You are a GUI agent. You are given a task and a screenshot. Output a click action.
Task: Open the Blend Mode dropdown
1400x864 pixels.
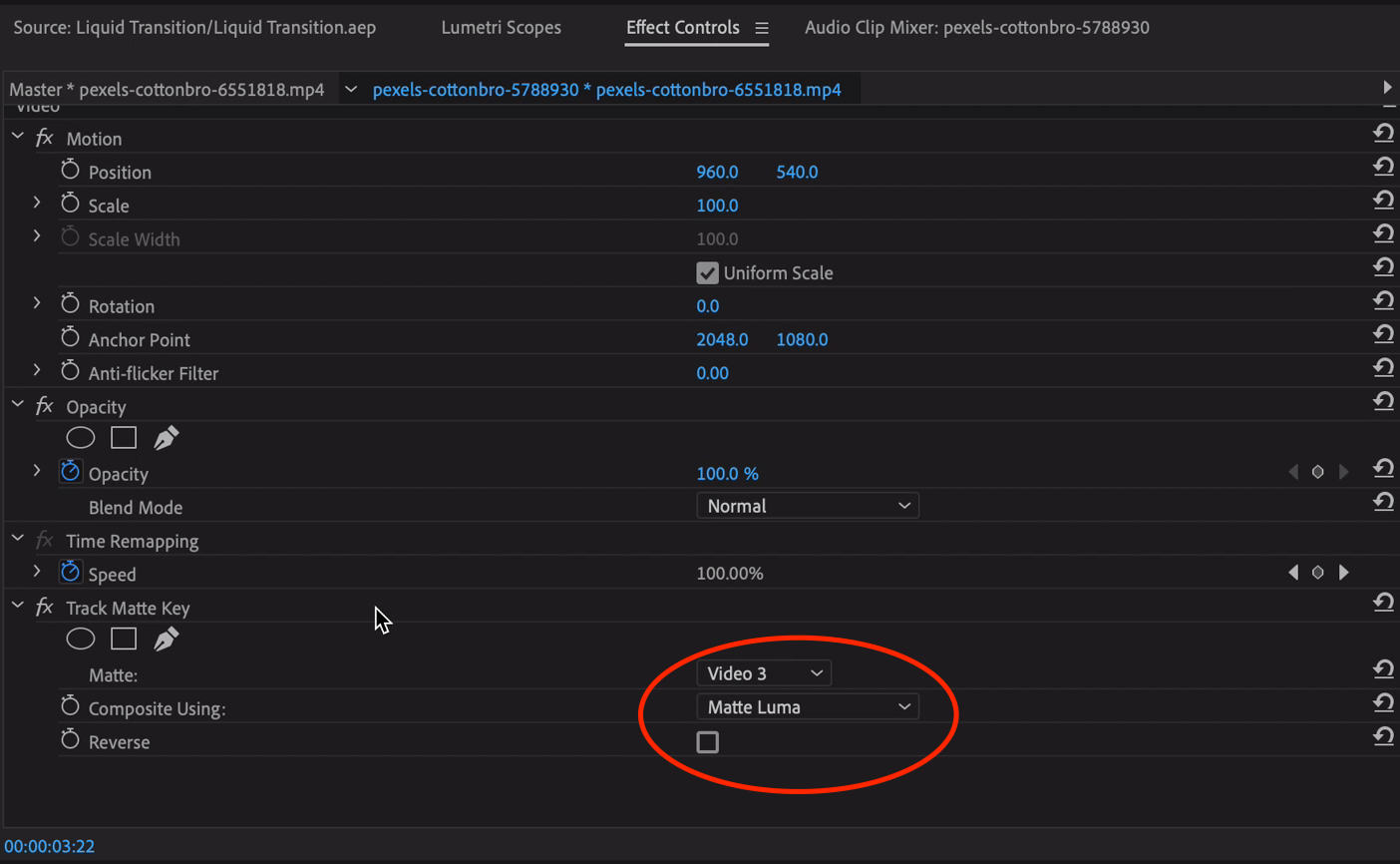807,506
